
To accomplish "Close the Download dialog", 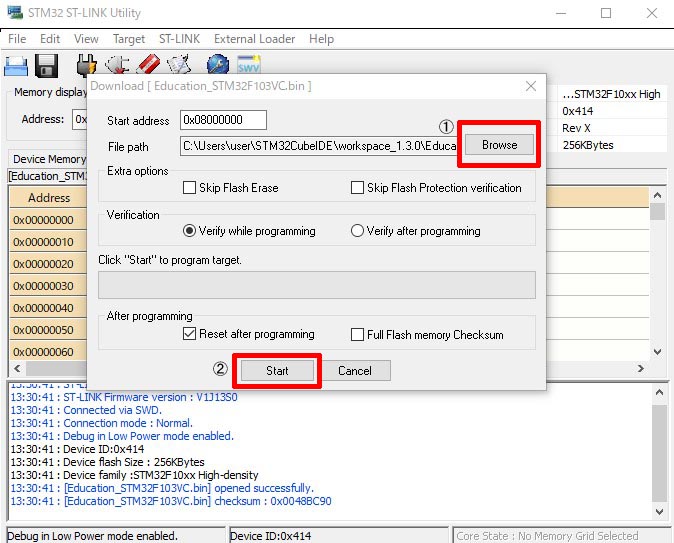I will point(531,86).
